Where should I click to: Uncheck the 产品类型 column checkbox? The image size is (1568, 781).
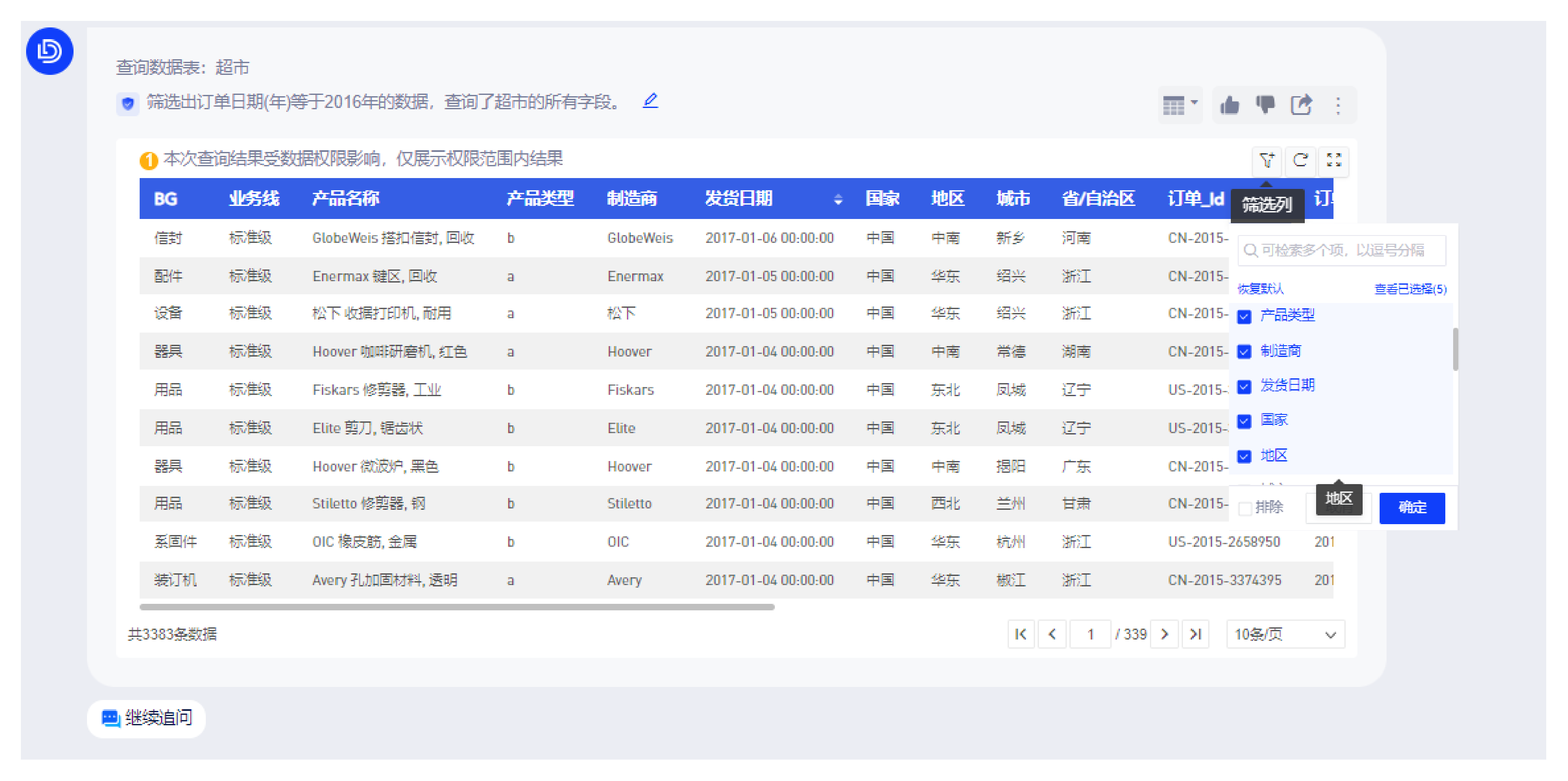coord(1244,316)
